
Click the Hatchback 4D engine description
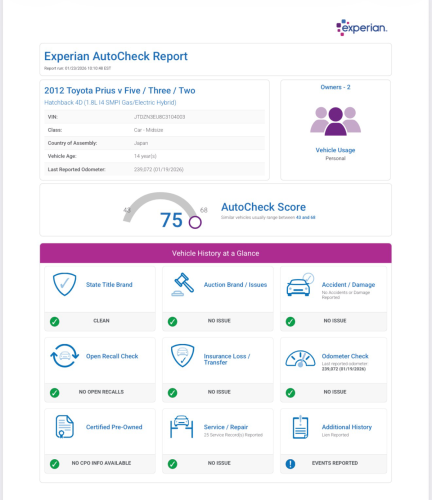pos(110,102)
